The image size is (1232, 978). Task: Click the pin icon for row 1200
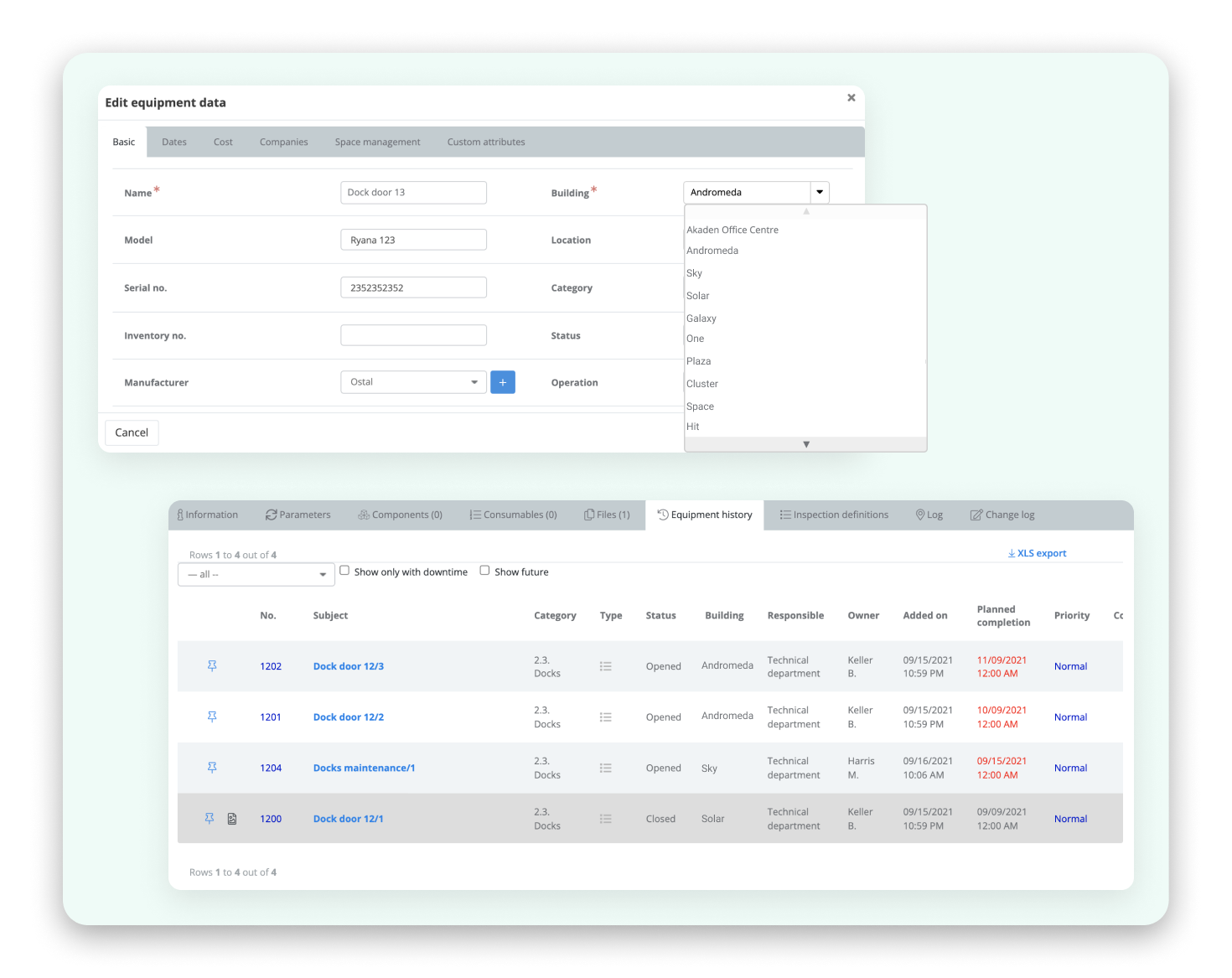click(210, 819)
